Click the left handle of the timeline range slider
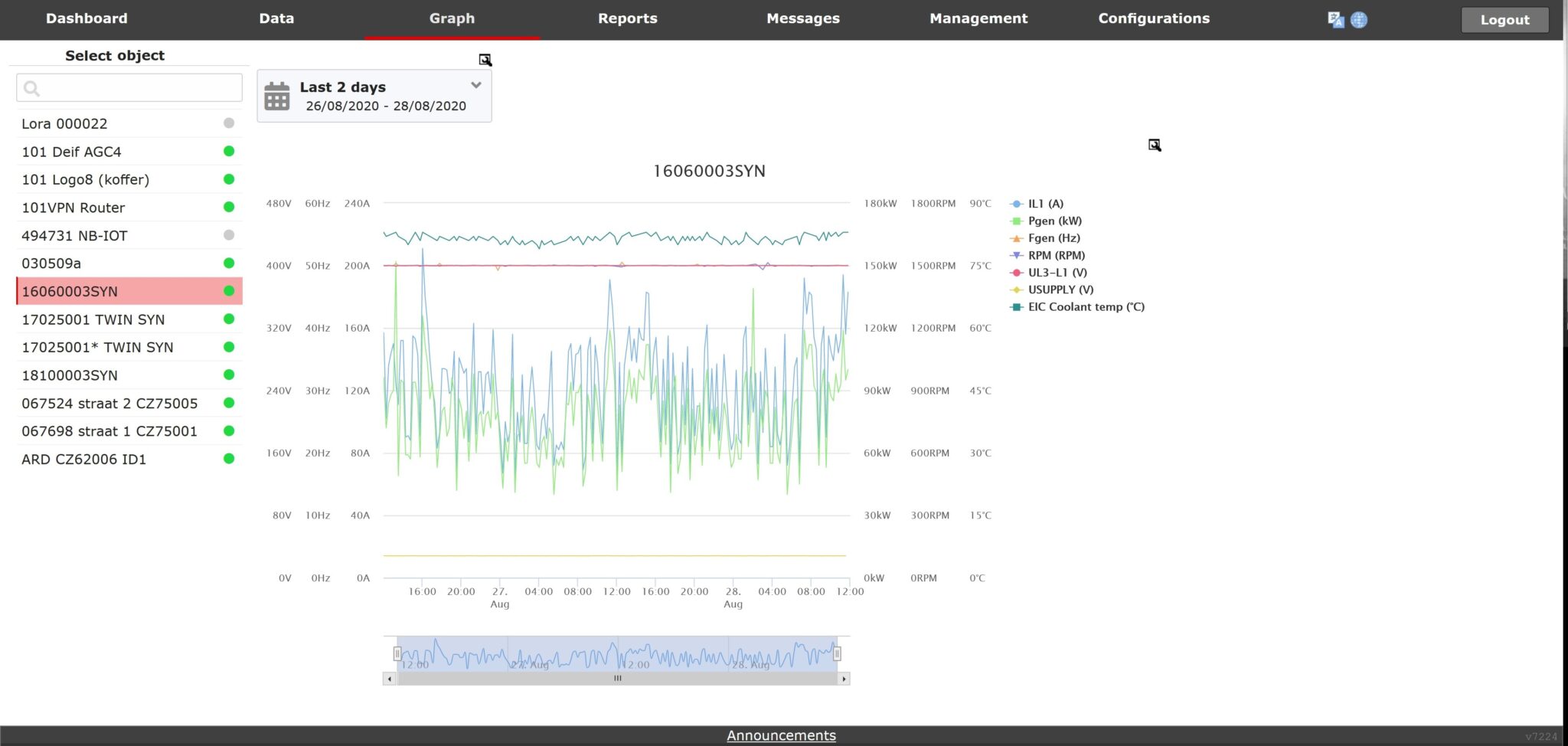Screen dimensions: 1568x746 click(397, 653)
